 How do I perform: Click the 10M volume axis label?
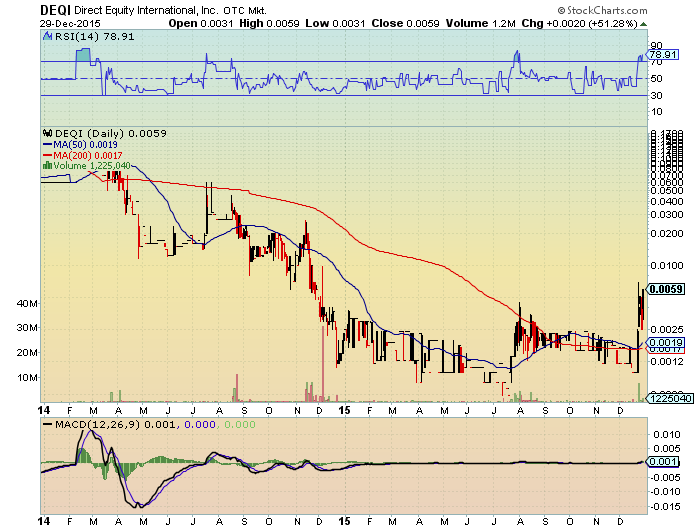click(x=26, y=378)
